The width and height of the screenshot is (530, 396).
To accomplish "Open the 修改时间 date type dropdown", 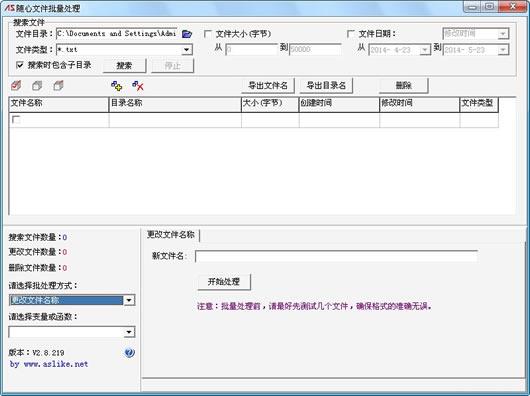I will click(503, 34).
